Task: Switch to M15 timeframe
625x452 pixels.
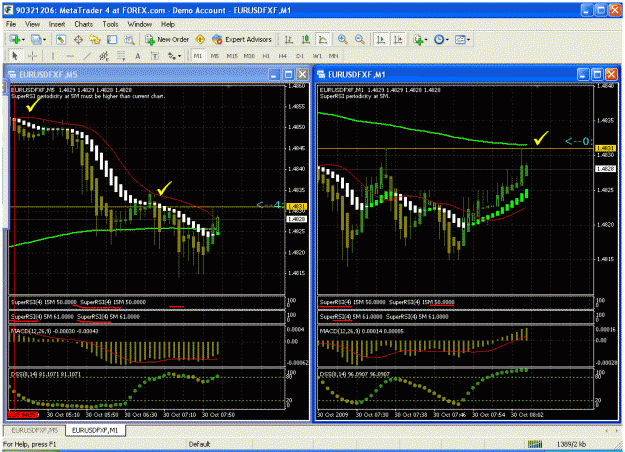Action: [x=232, y=56]
